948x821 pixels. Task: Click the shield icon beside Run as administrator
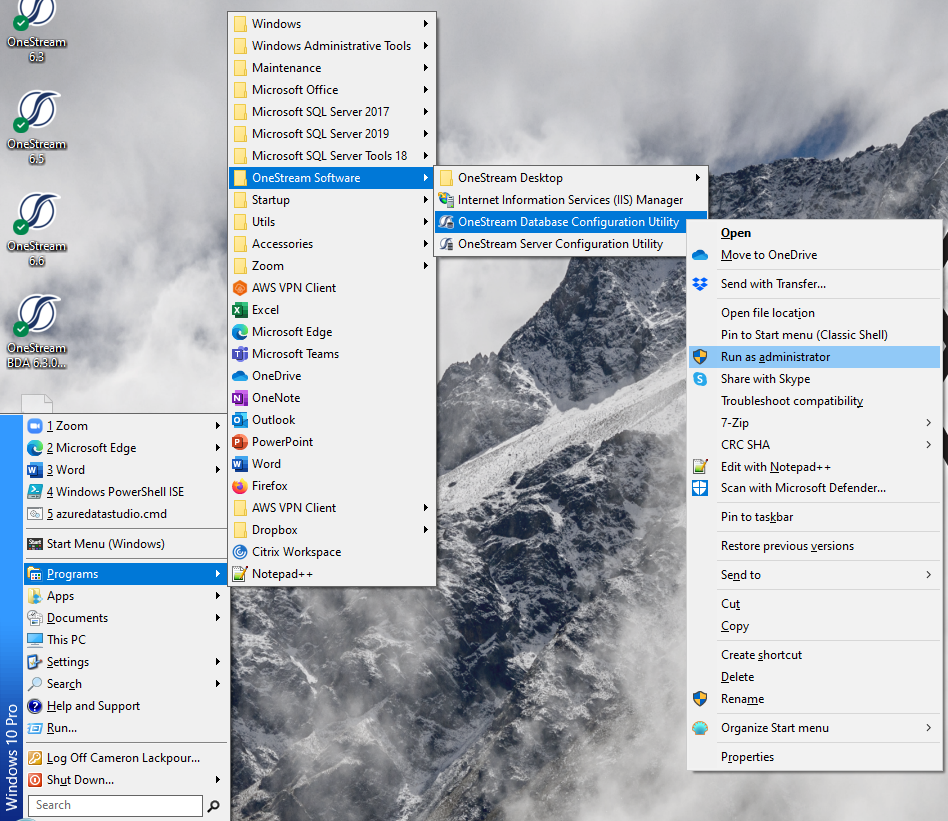coord(700,357)
